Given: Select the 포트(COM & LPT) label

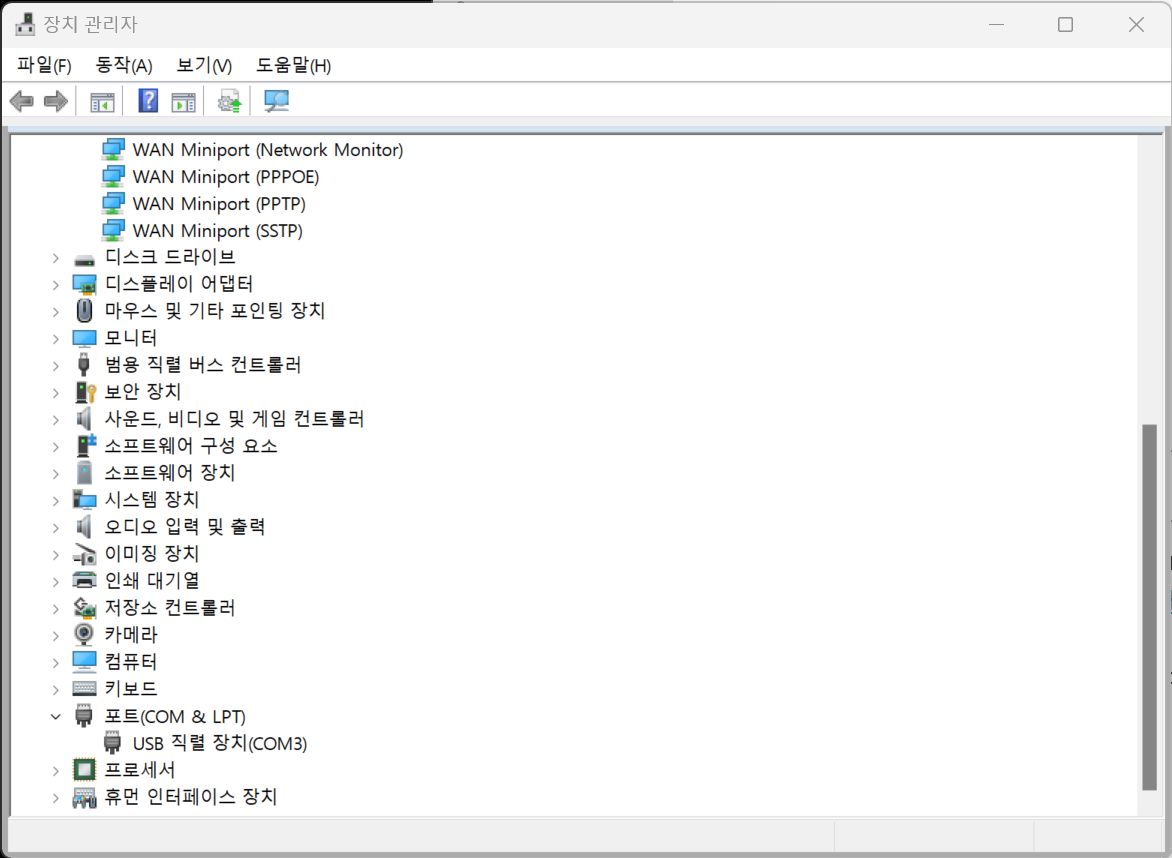Looking at the screenshot, I should [x=175, y=716].
